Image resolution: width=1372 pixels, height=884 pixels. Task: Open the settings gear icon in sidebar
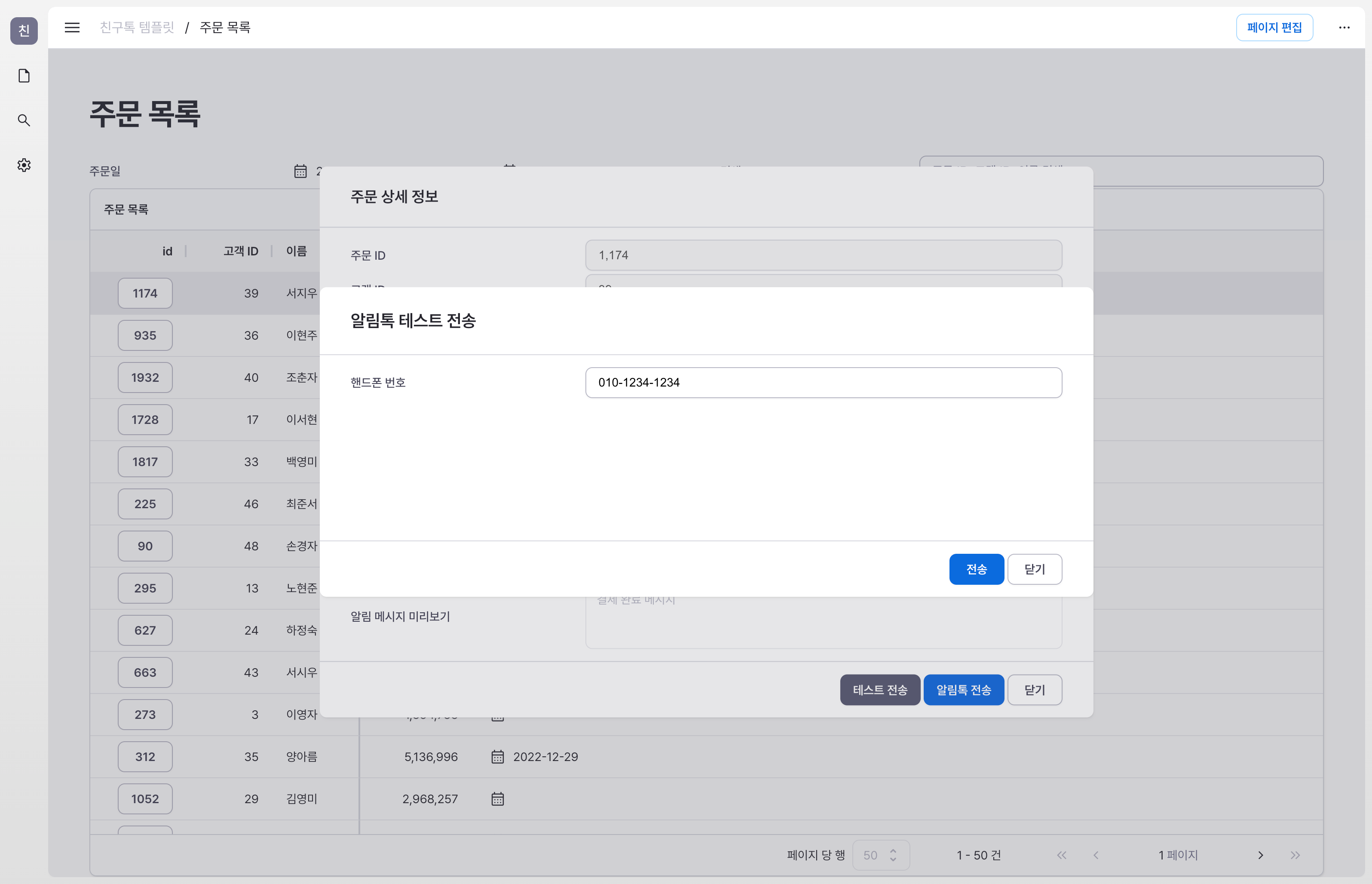pyautogui.click(x=24, y=165)
